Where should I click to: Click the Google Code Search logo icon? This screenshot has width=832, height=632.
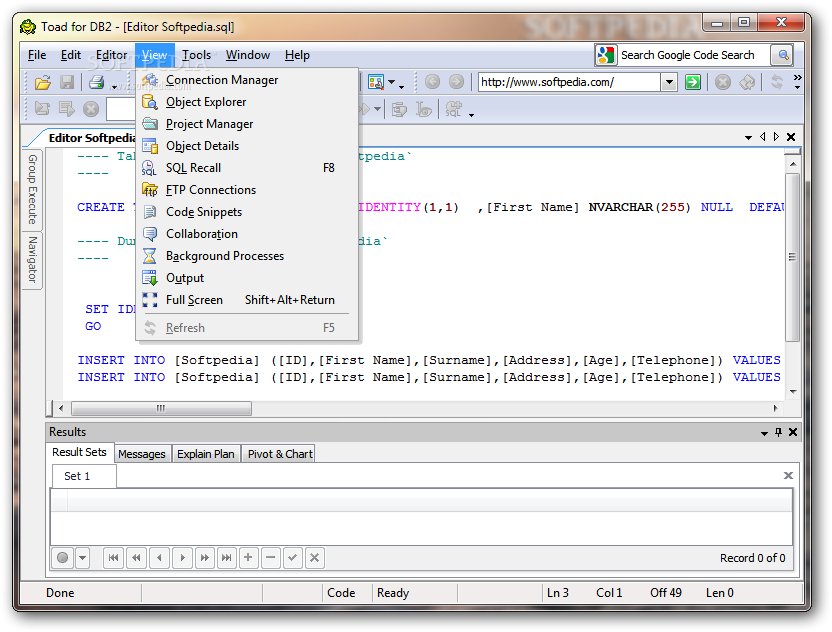[x=606, y=55]
